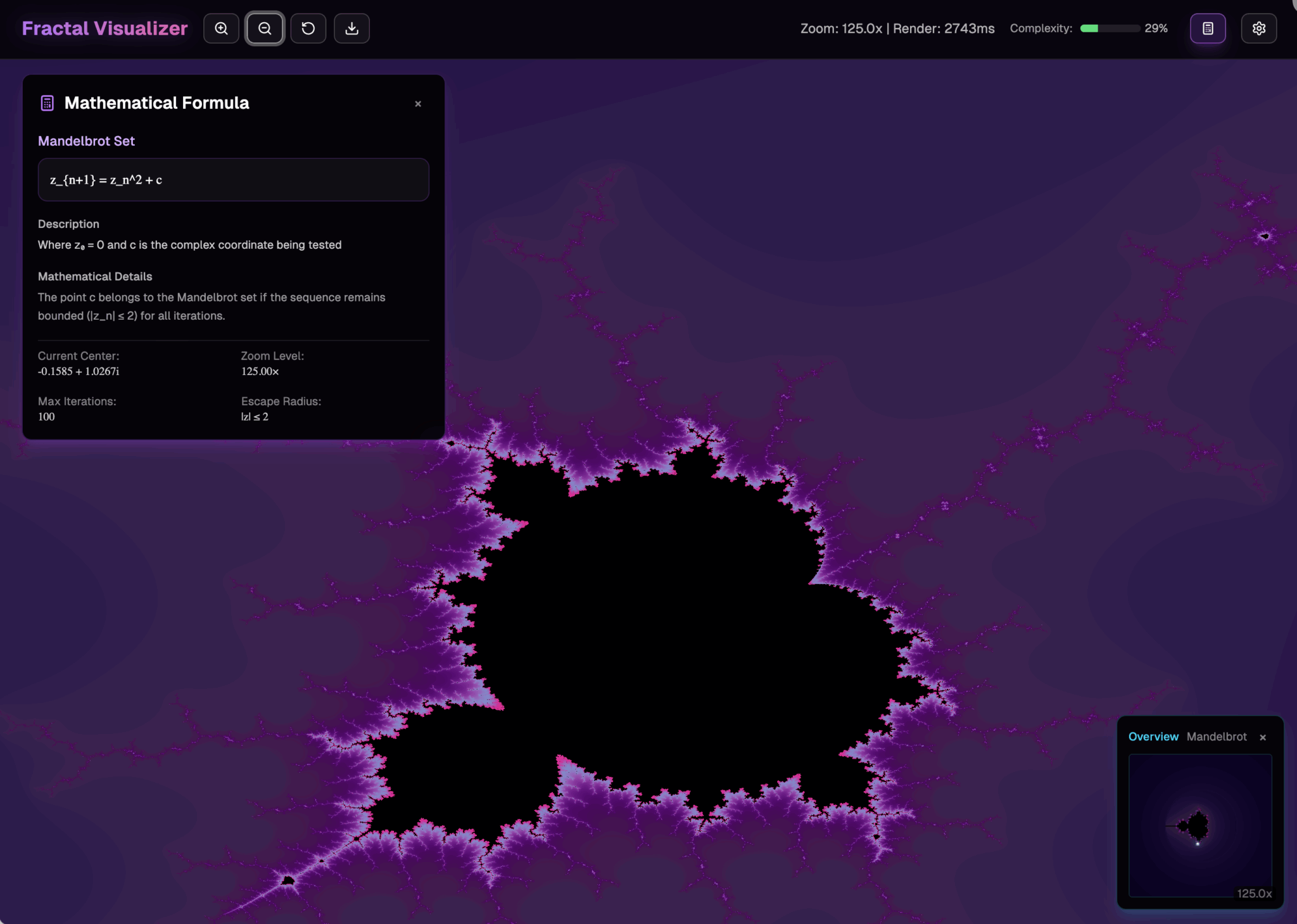The height and width of the screenshot is (924, 1297).
Task: Toggle the formula panel calculator button
Action: [x=1208, y=28]
